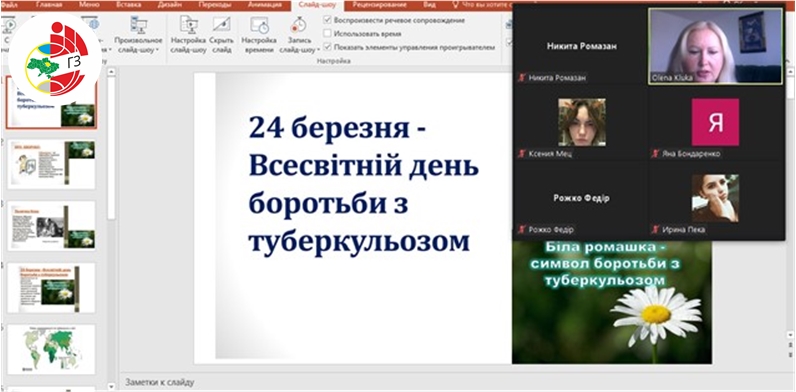The height and width of the screenshot is (392, 796).
Task: Click muted mic icon beside Ирина Пека
Action: coord(655,230)
